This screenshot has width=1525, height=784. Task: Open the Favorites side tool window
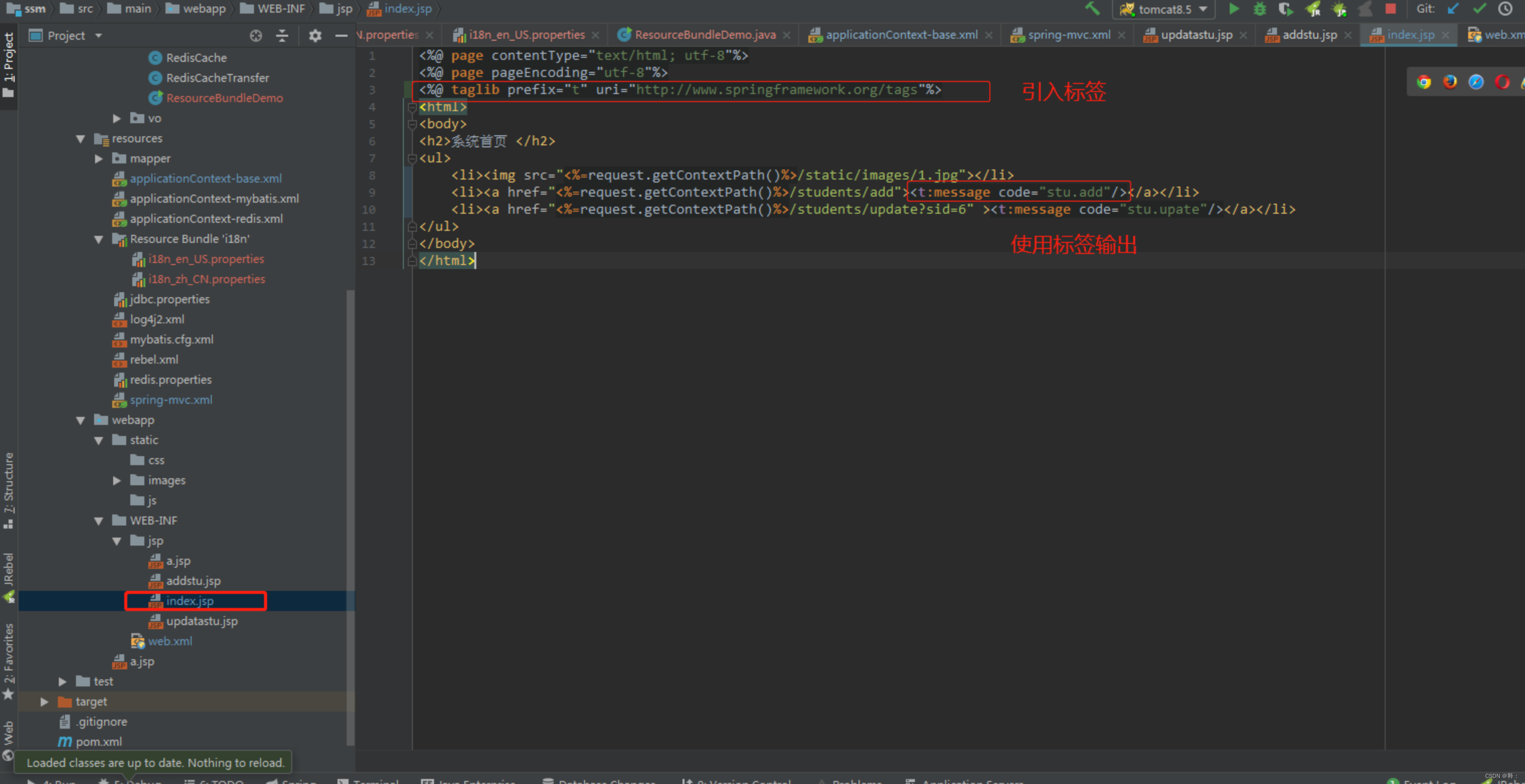click(8, 660)
